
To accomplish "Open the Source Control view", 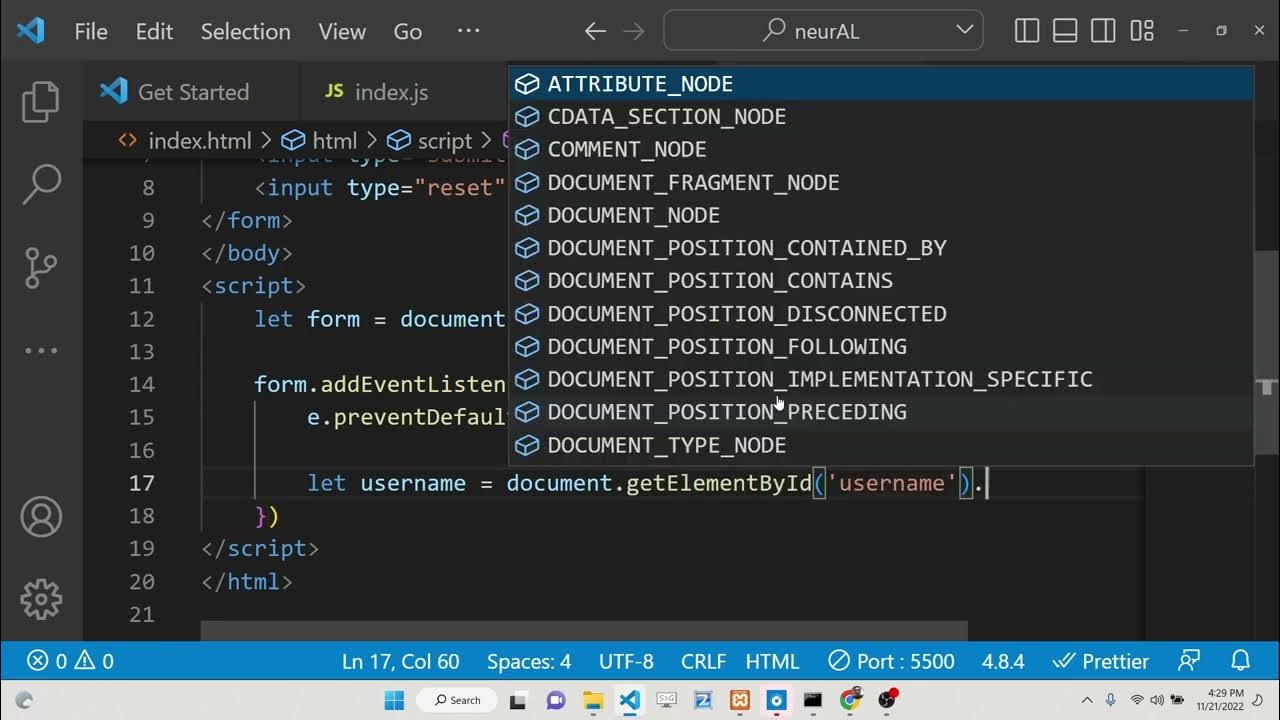I will click(41, 267).
